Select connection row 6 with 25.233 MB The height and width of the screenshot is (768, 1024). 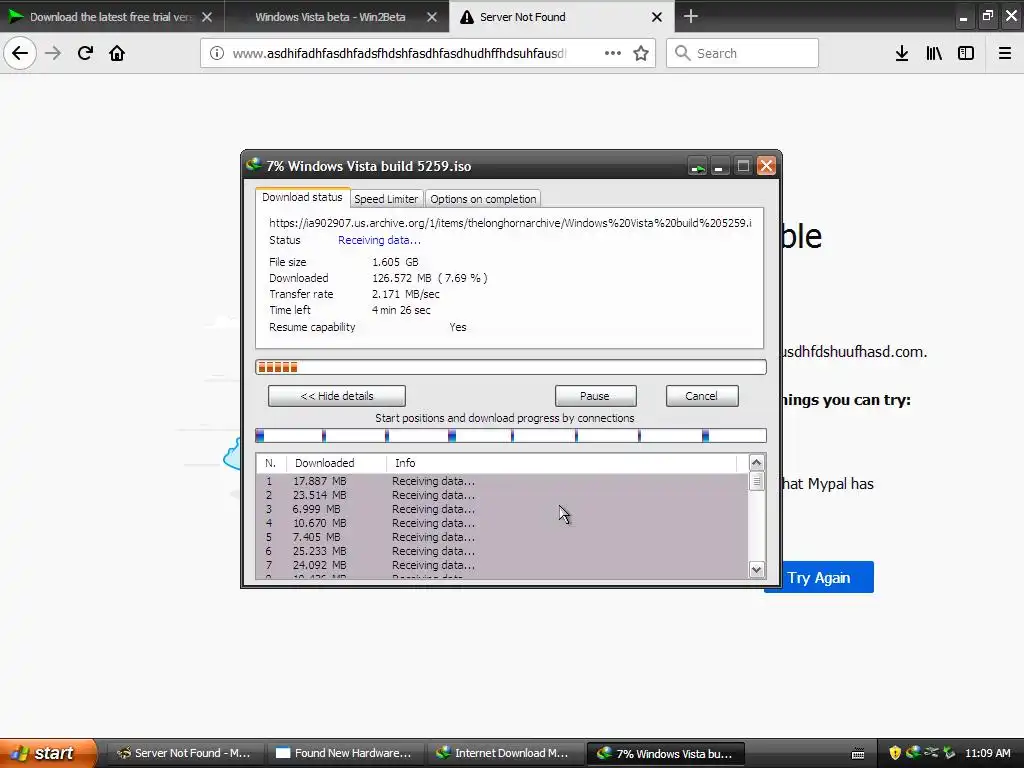point(502,551)
